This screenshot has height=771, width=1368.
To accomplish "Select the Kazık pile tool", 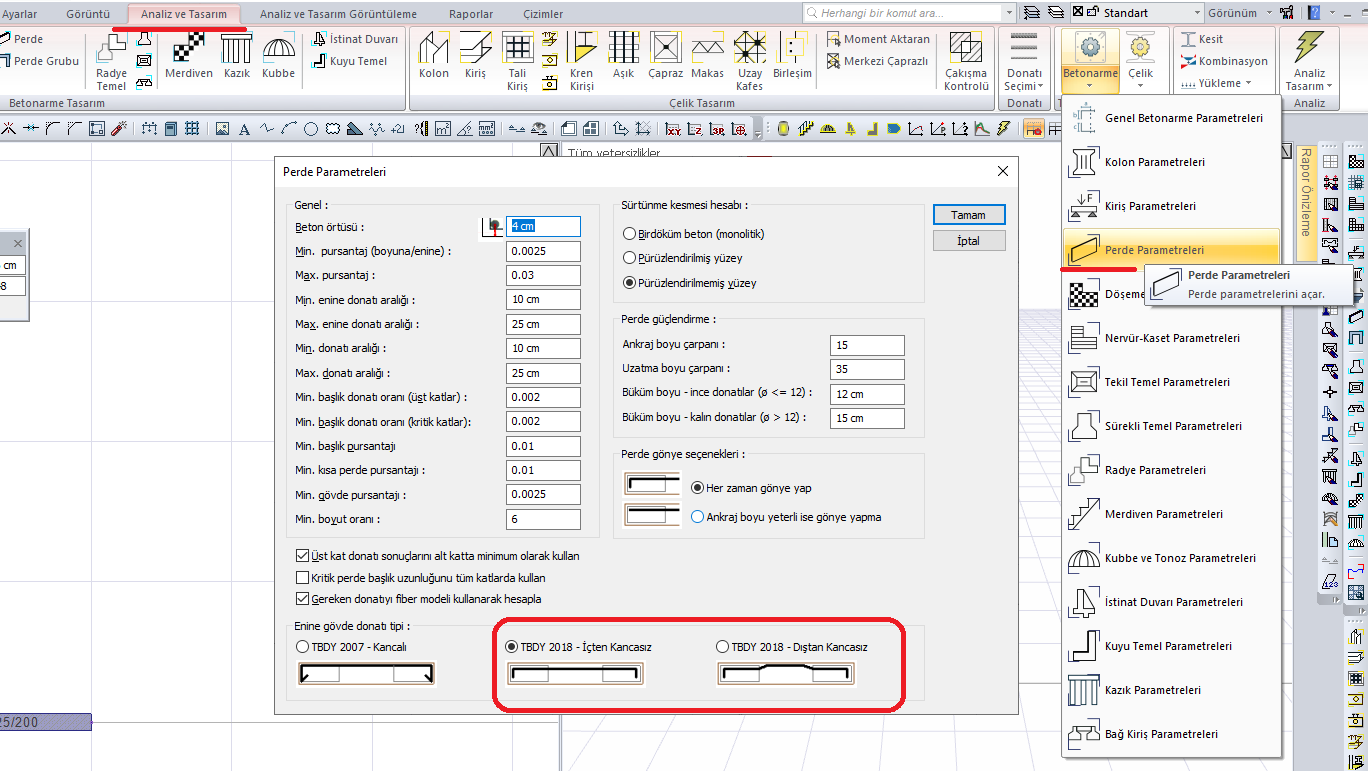I will [x=237, y=56].
